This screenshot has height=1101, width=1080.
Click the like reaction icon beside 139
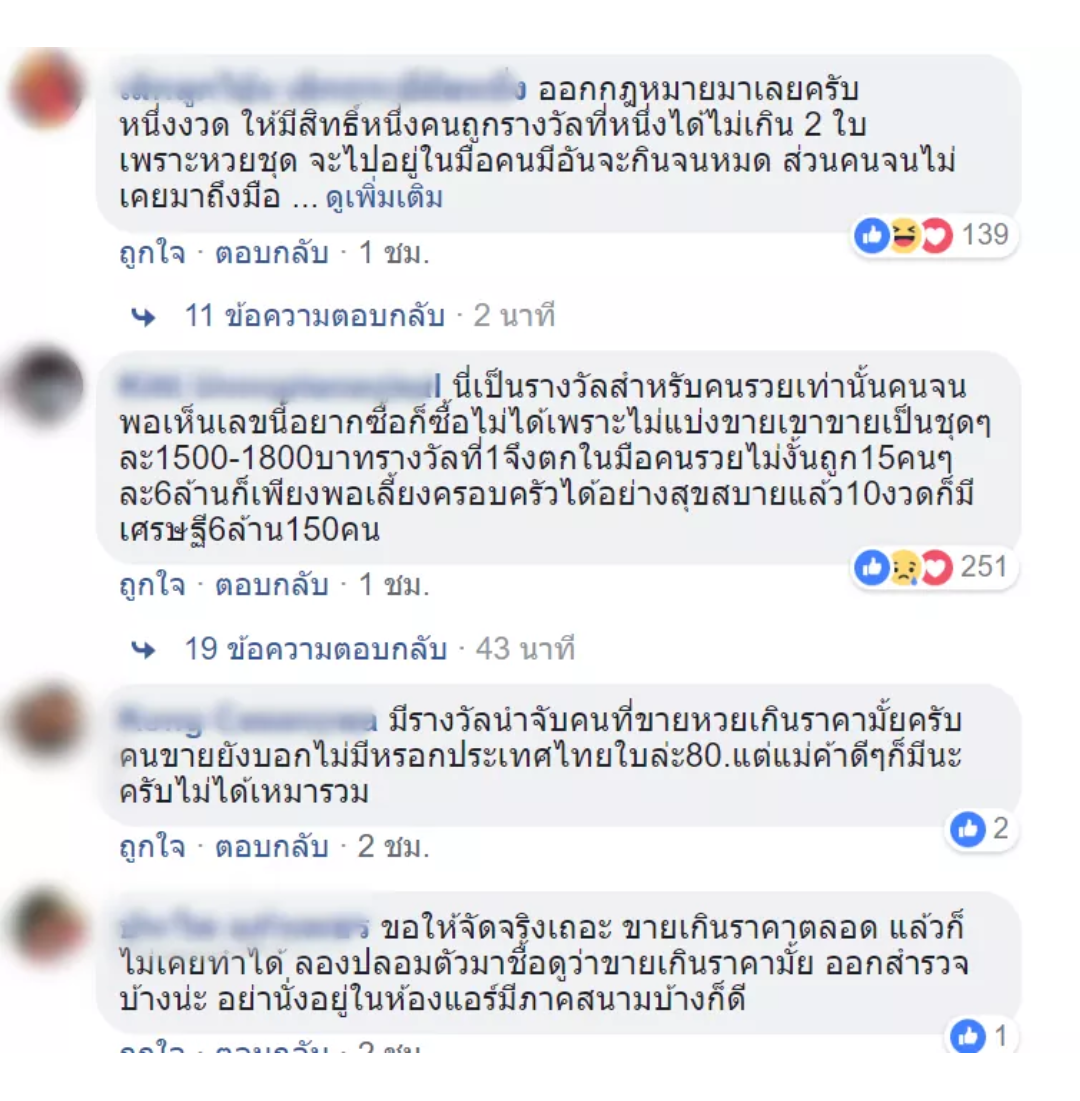click(872, 235)
